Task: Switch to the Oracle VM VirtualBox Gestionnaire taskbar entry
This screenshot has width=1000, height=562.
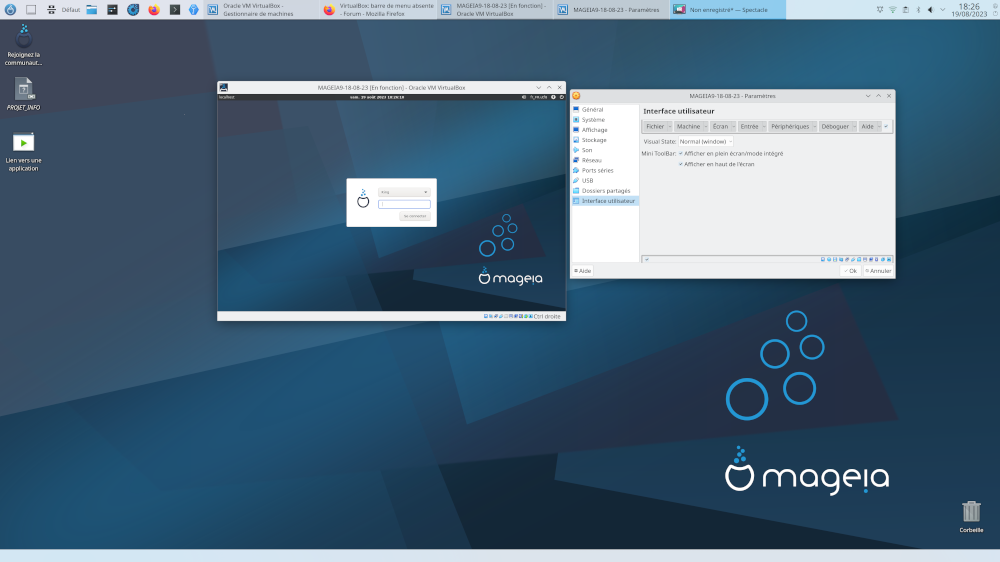Action: pyautogui.click(x=262, y=10)
